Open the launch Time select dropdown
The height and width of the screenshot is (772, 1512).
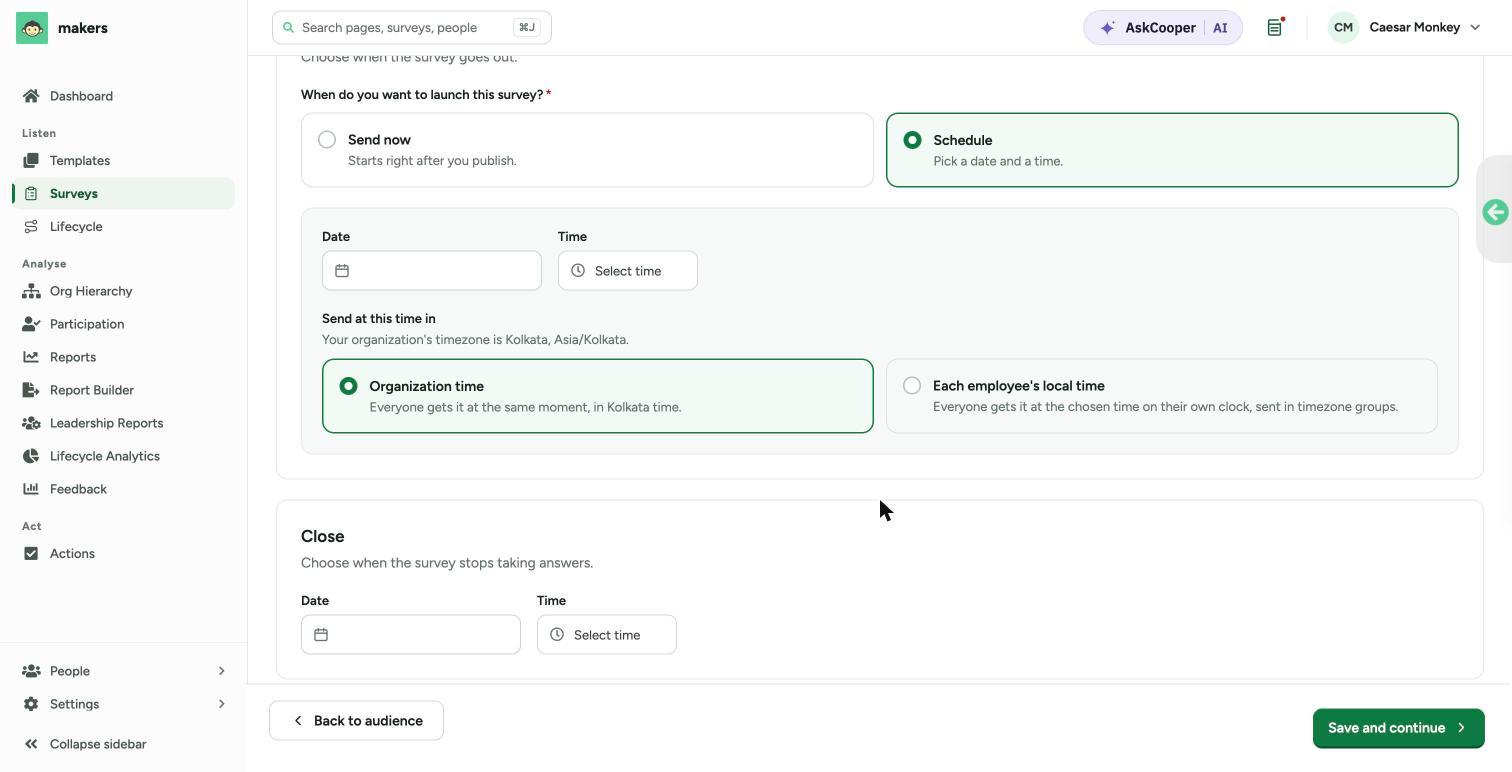(x=627, y=271)
